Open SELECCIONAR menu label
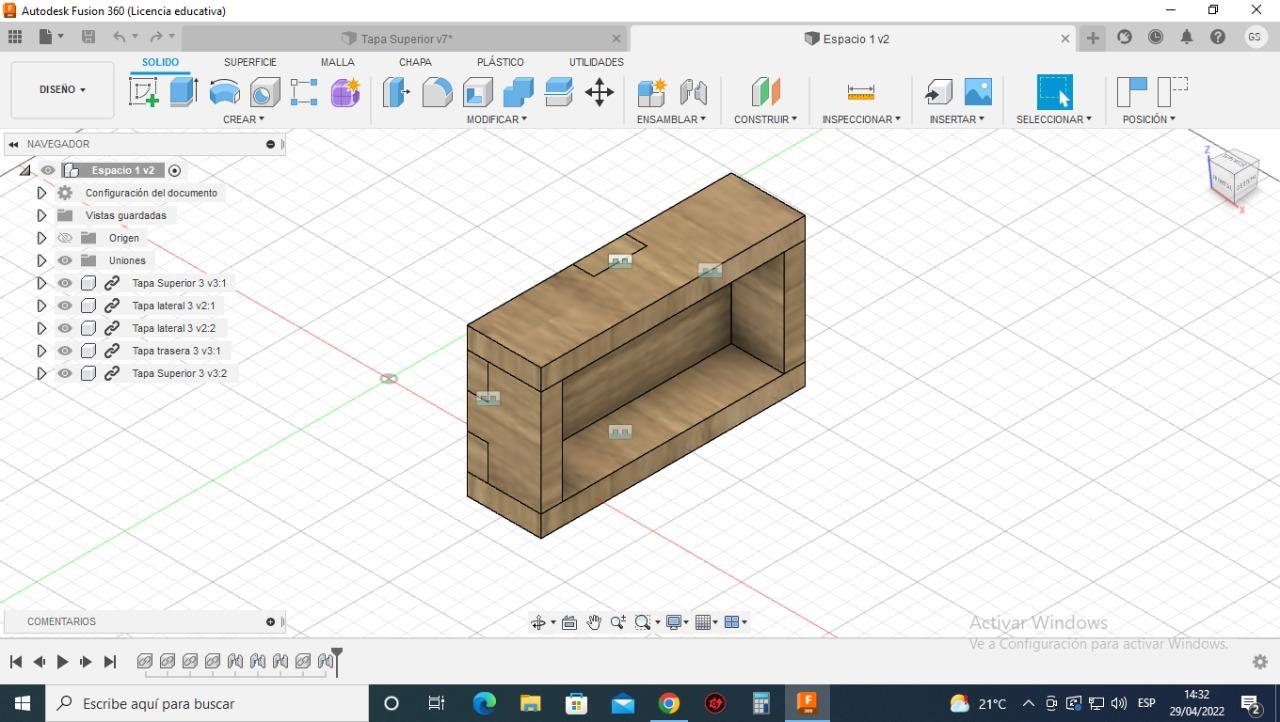 tap(1054, 119)
